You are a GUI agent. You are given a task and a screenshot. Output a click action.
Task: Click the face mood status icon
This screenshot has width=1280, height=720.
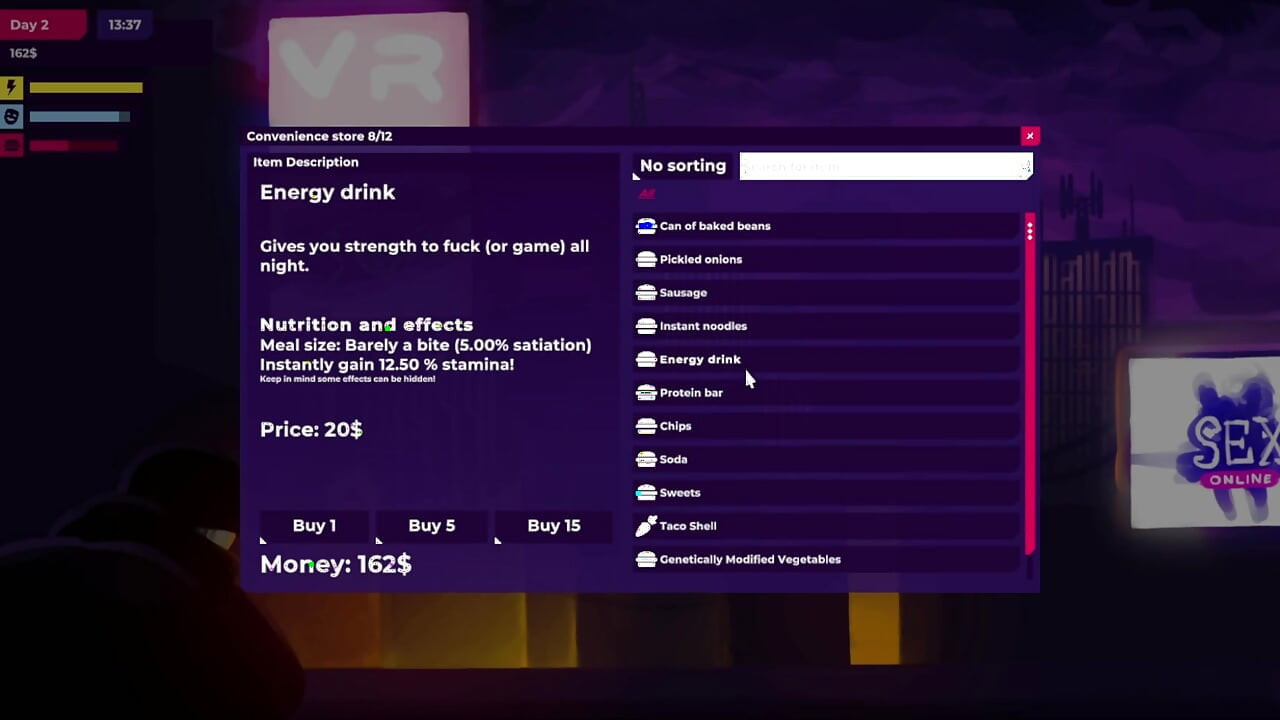coord(12,116)
